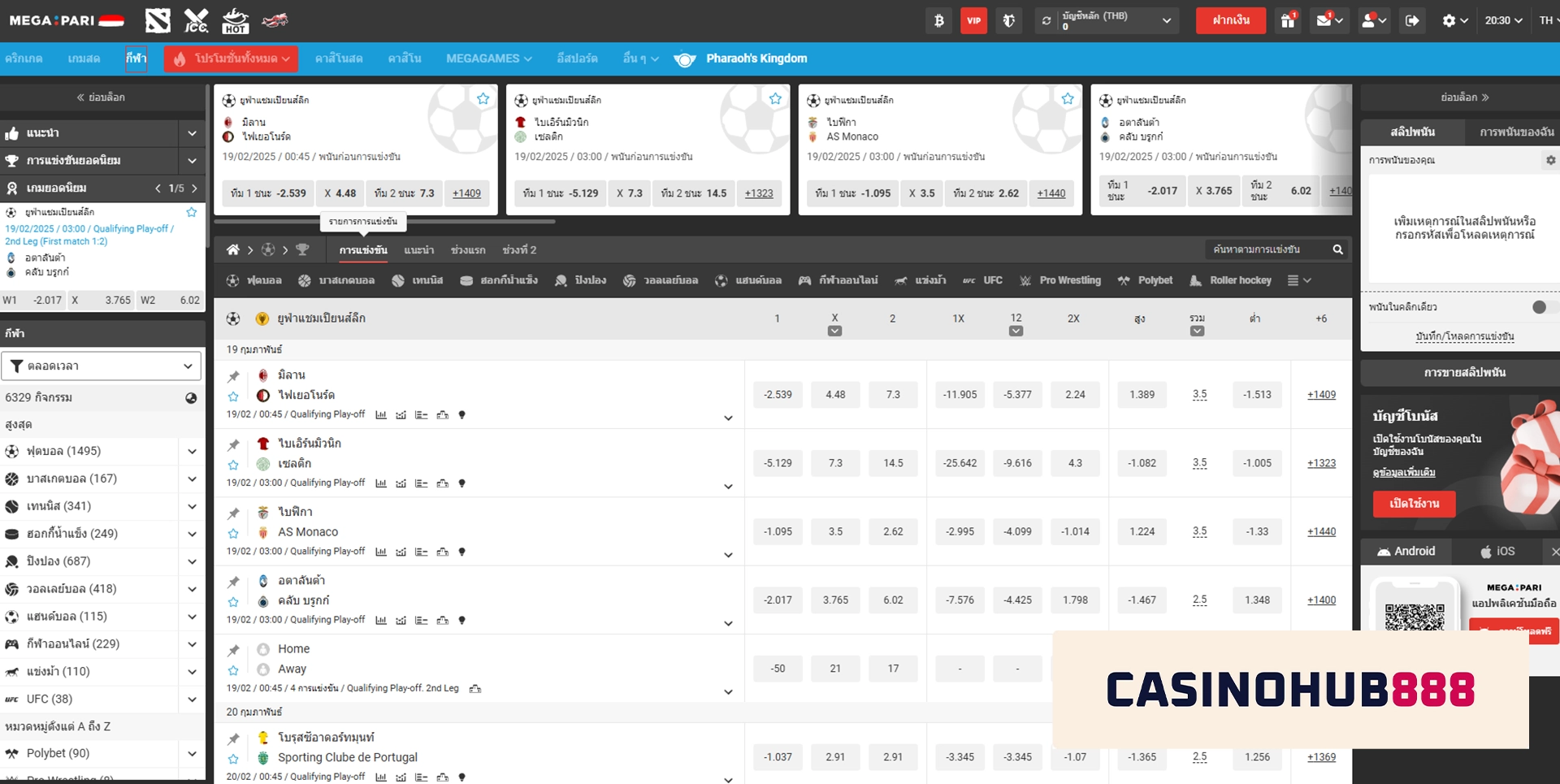Click the search magnifier icon
1560x784 pixels.
coord(1337,249)
